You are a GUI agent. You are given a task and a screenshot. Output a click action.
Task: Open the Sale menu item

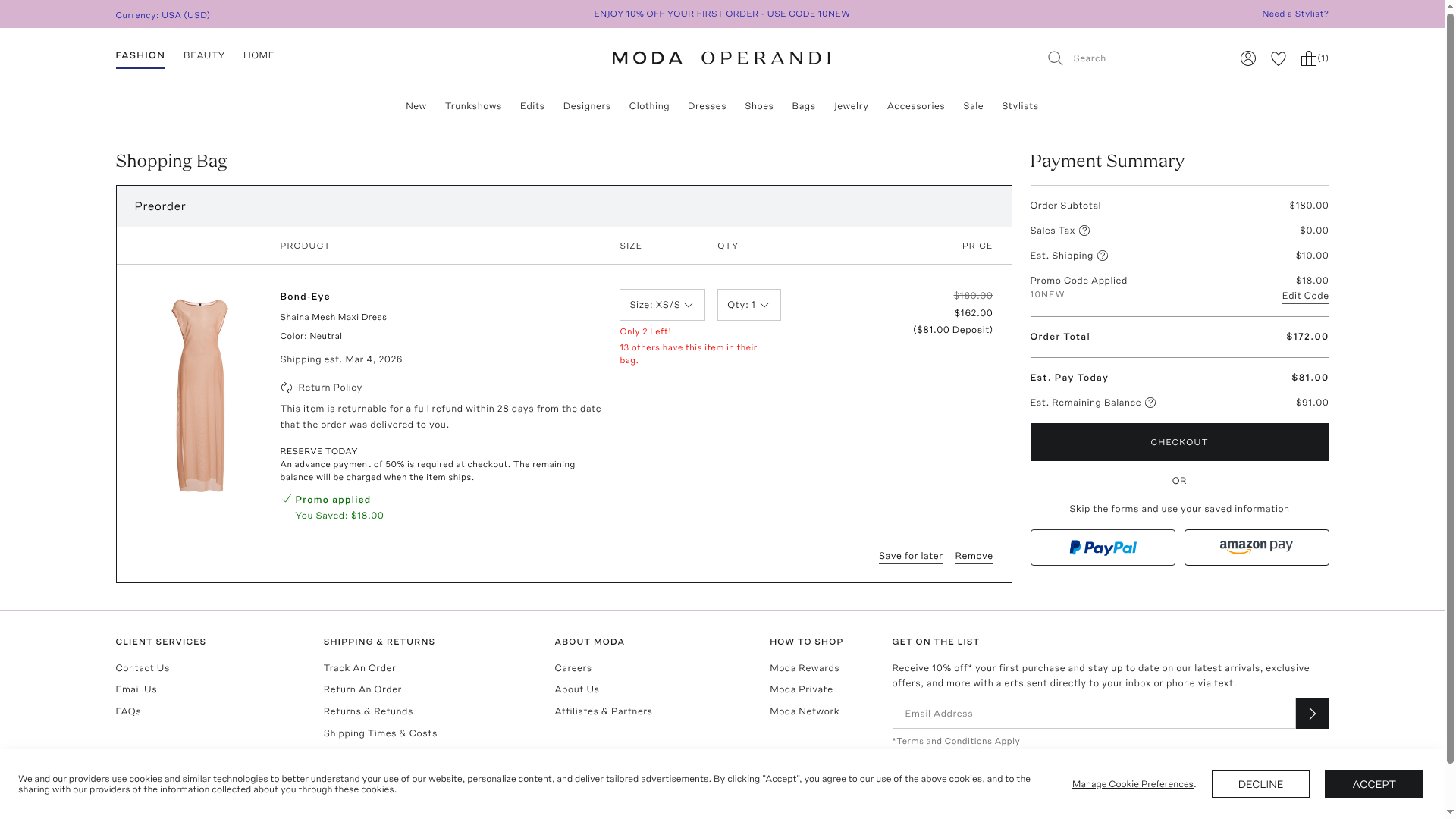(973, 106)
